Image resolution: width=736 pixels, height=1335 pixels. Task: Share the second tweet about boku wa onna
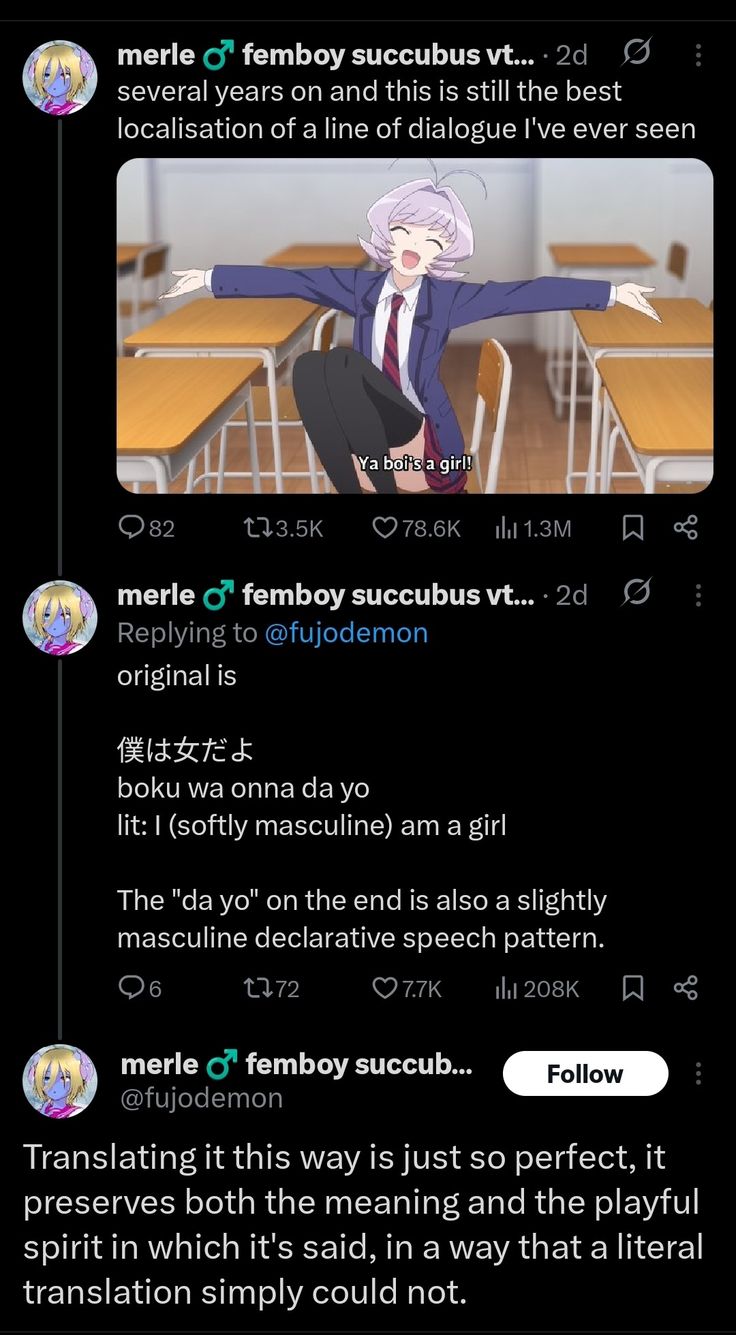685,988
